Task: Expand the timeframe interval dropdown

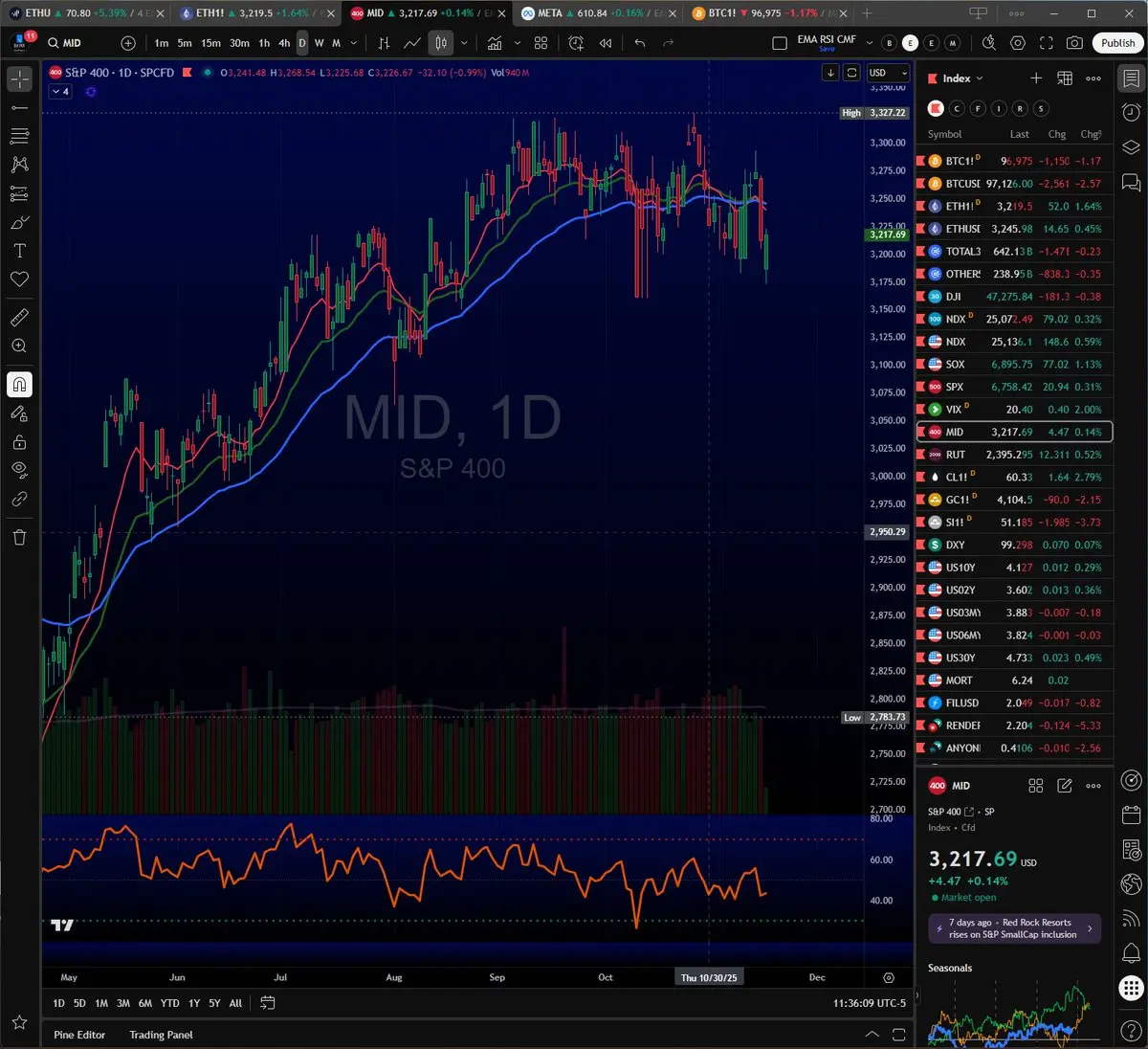Action: pyautogui.click(x=353, y=43)
